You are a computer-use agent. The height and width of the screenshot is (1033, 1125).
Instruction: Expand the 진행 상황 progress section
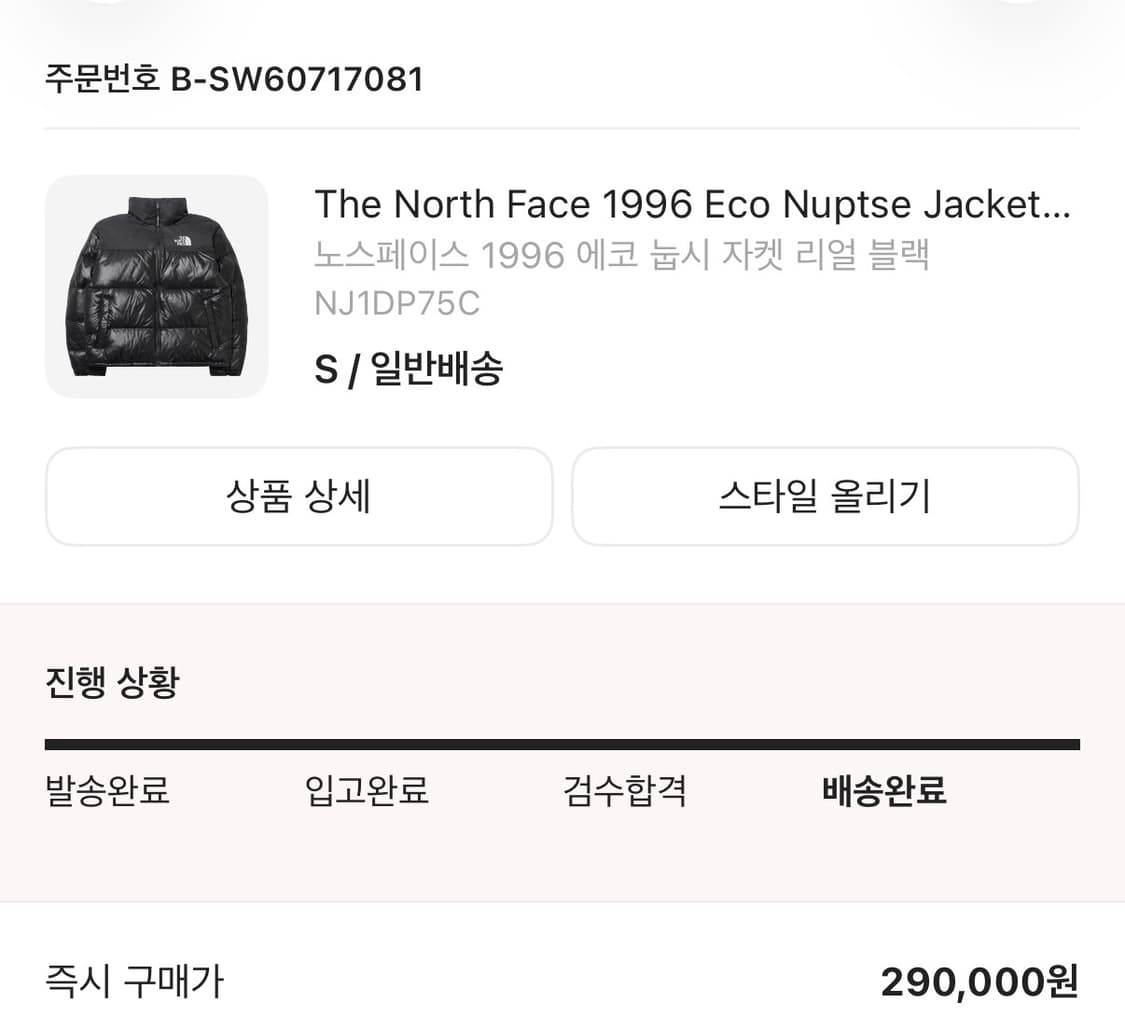pyautogui.click(x=110, y=682)
